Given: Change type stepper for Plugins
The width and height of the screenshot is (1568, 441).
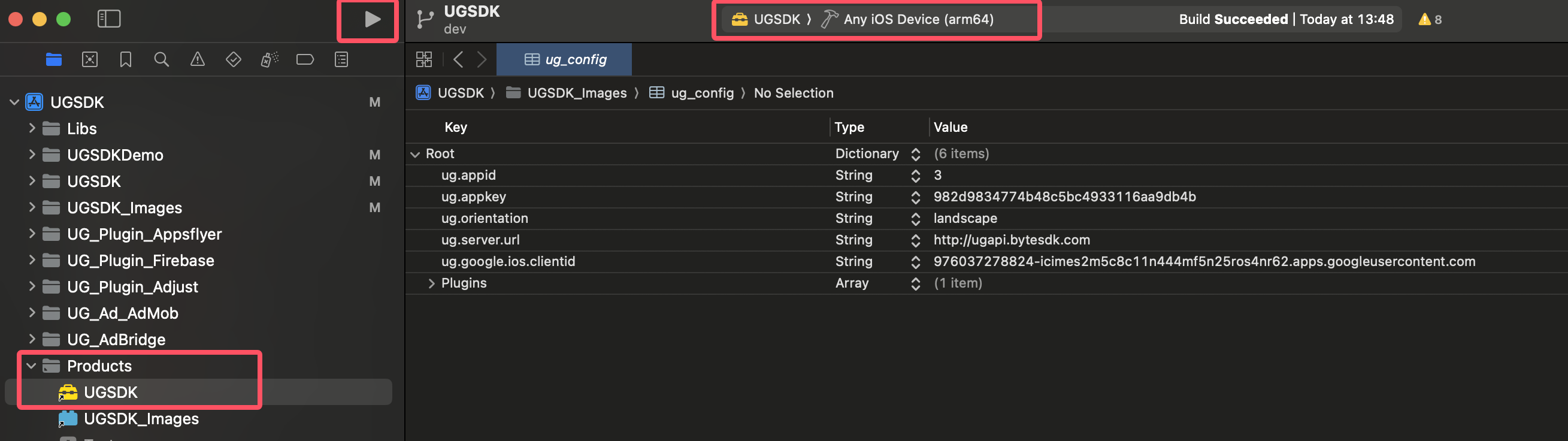Looking at the screenshot, I should pyautogui.click(x=915, y=283).
